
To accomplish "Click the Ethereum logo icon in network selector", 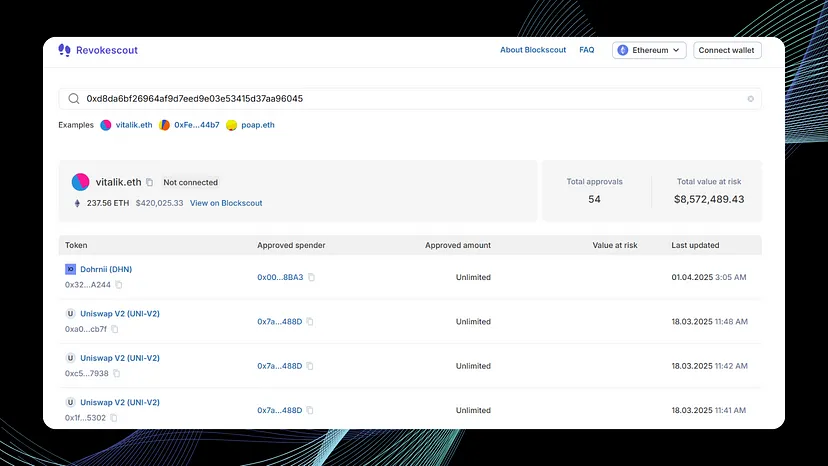I will 623,50.
